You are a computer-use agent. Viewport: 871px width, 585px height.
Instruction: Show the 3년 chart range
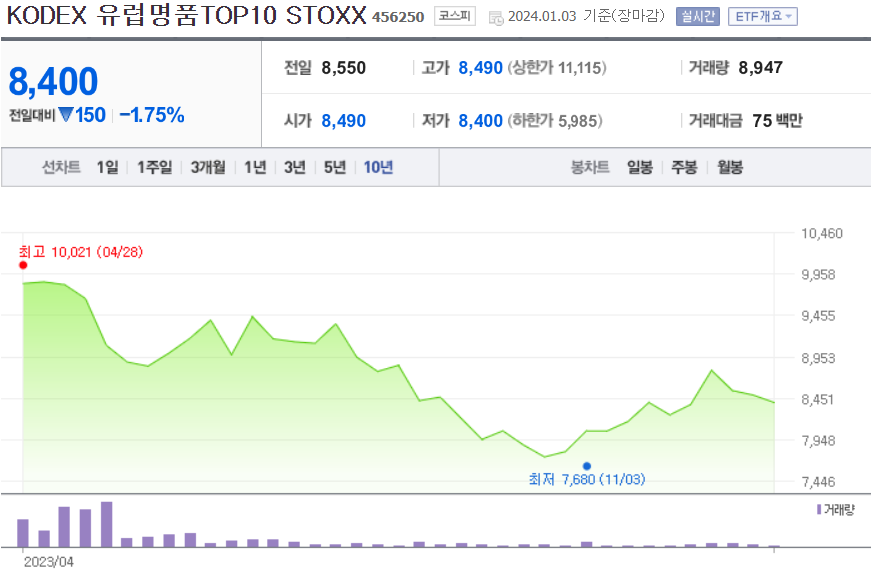pos(295,167)
